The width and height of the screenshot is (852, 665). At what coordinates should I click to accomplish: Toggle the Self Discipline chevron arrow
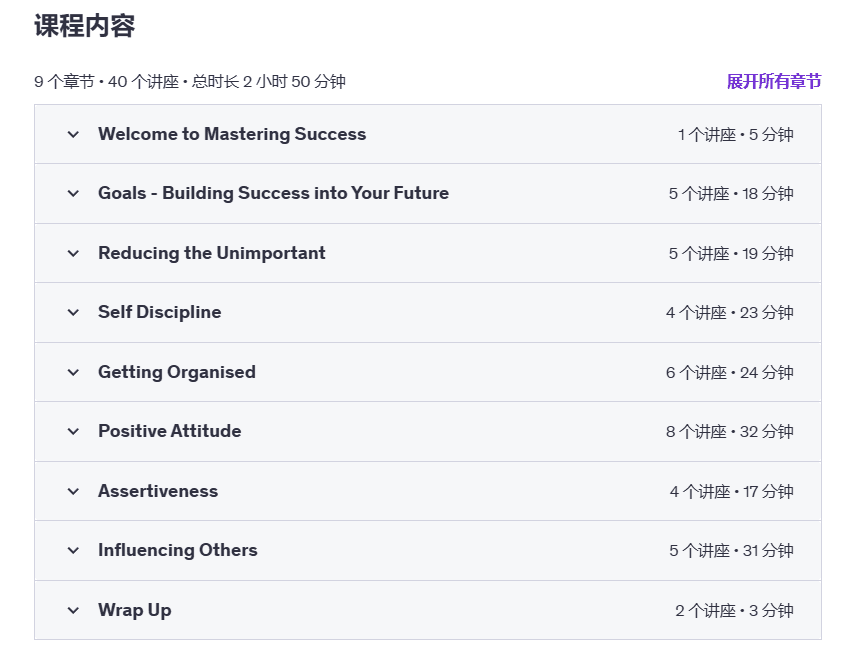pos(73,313)
